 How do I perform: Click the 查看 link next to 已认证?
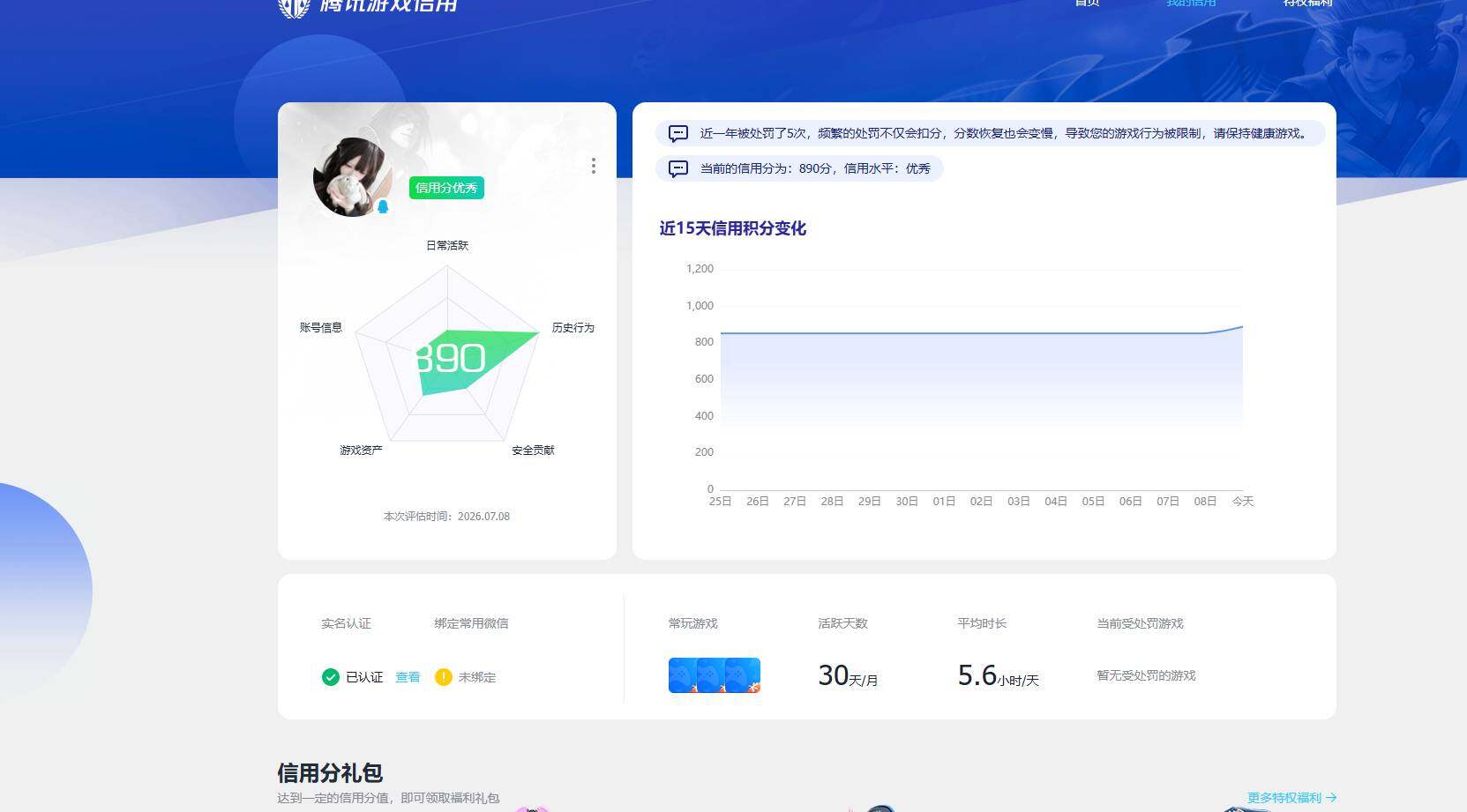pos(408,677)
